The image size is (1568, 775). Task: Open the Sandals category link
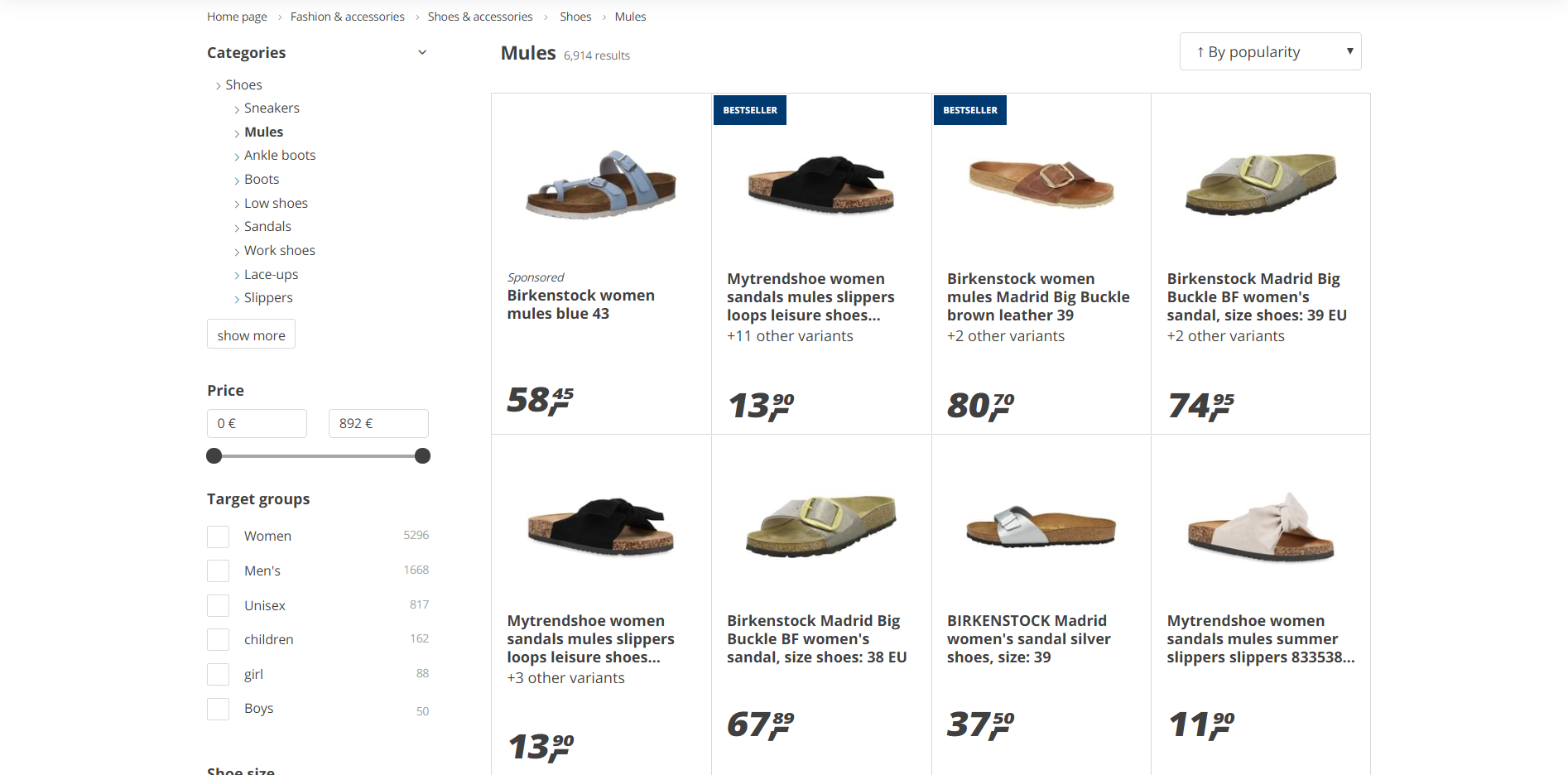click(x=267, y=226)
